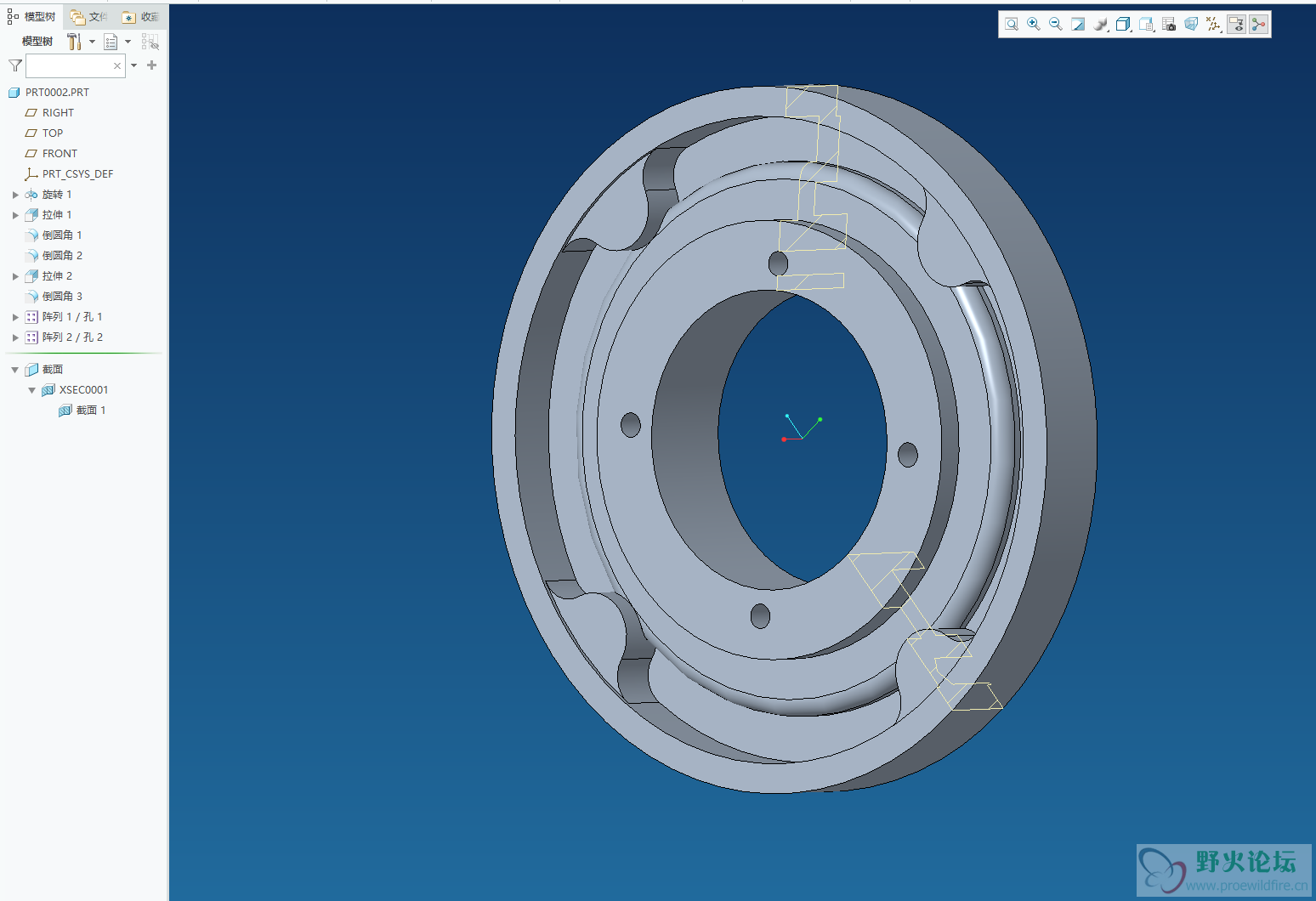Toggle the perspective view icon

click(1191, 25)
